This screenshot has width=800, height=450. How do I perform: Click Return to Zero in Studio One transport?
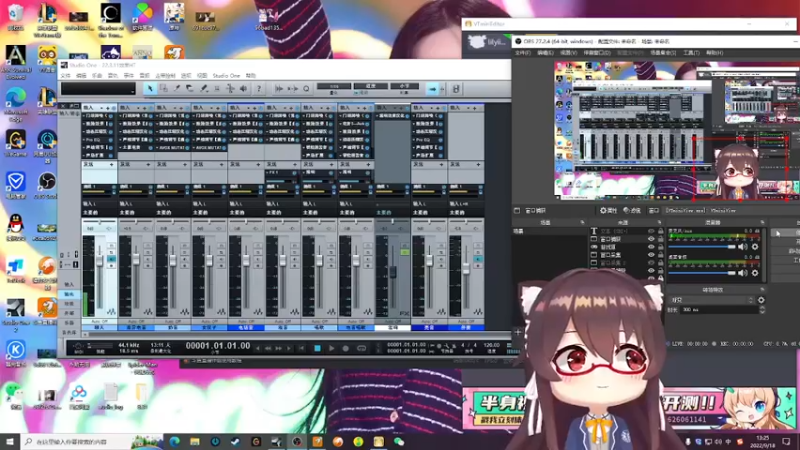click(x=302, y=348)
